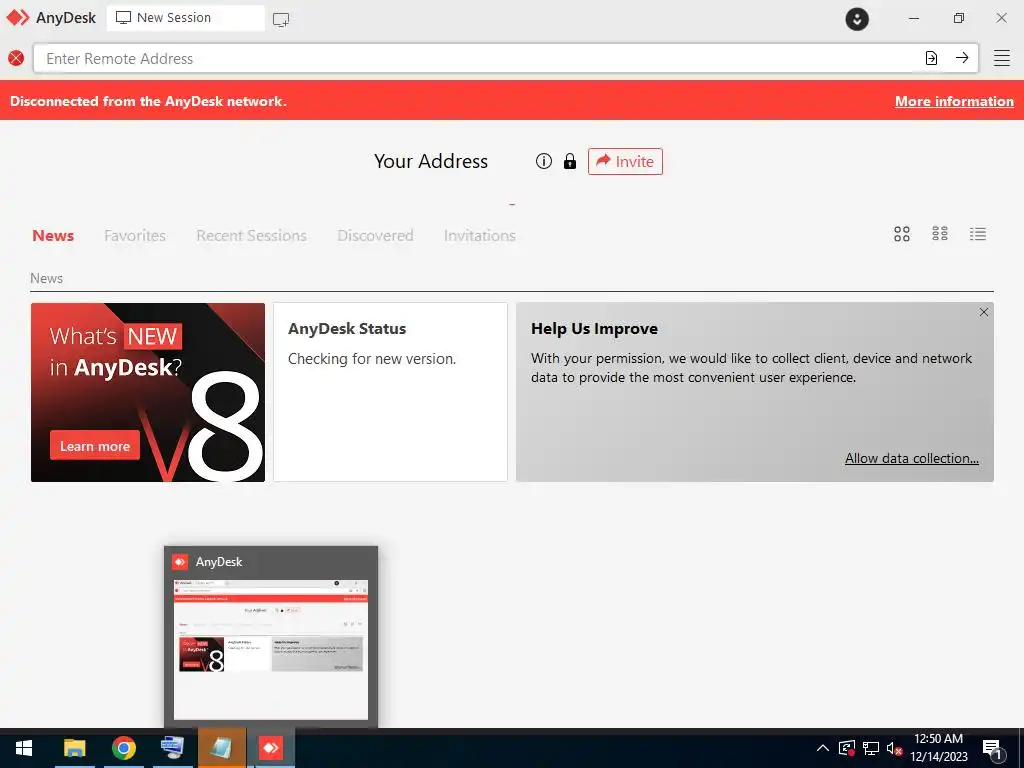The height and width of the screenshot is (768, 1024).
Task: Click the taskbar clock showing 12:50 AM
Action: 938,748
